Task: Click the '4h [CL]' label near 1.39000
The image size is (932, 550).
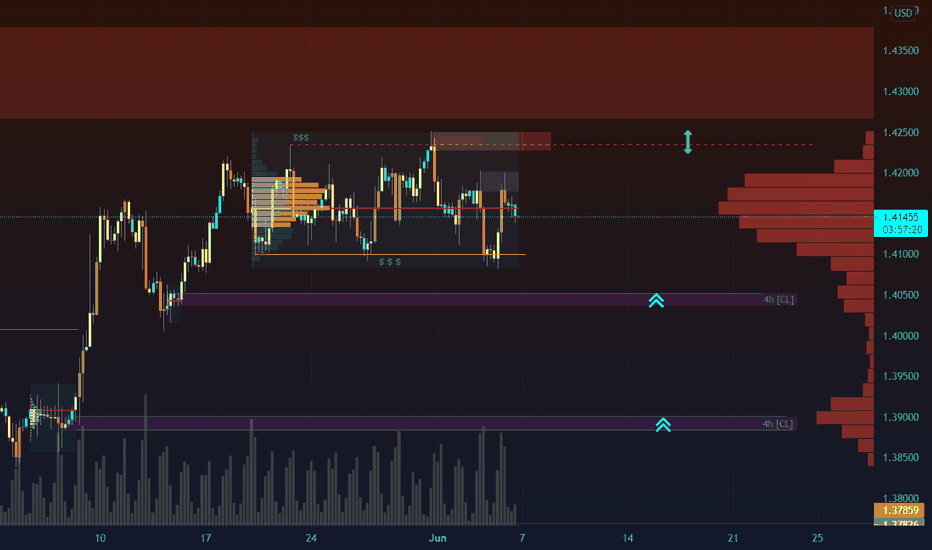Action: pyautogui.click(x=778, y=424)
